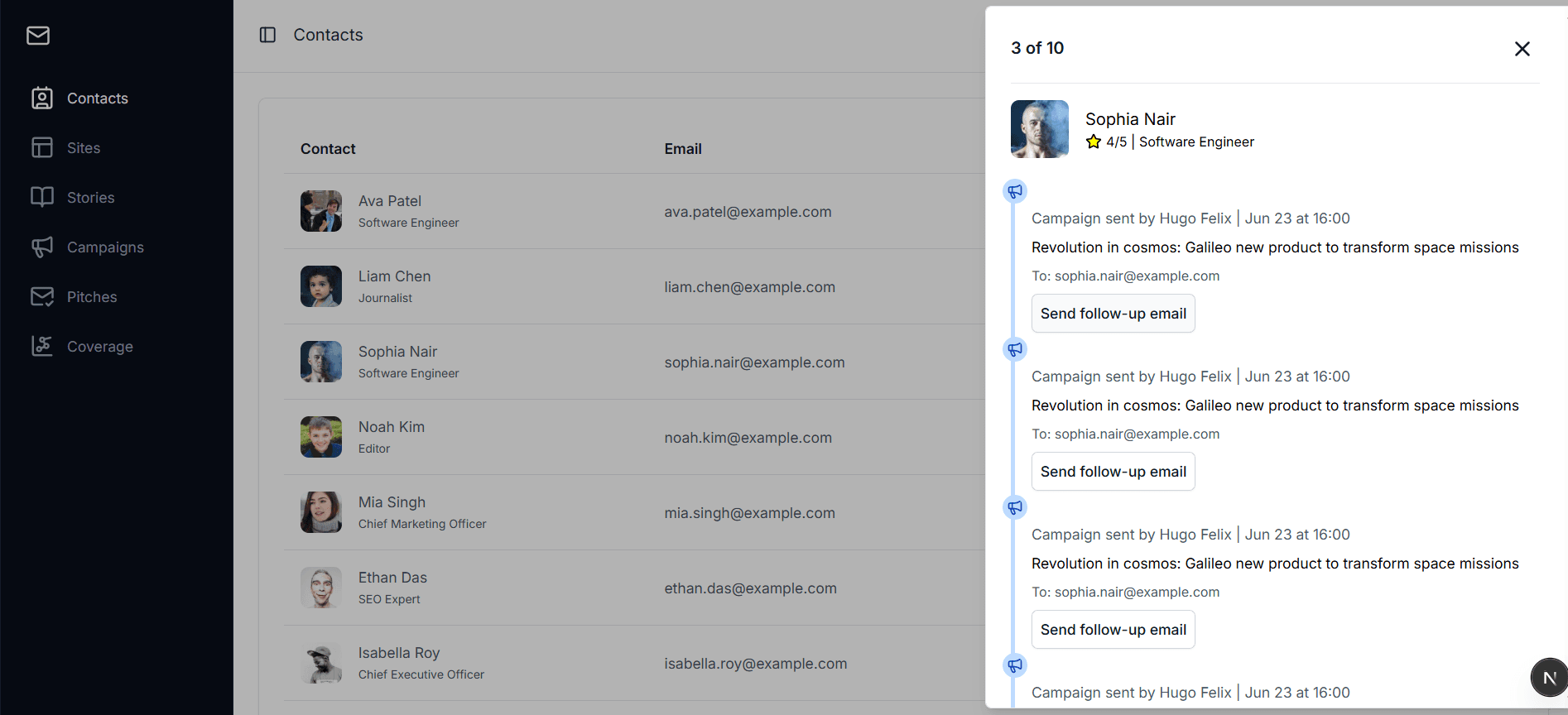Viewport: 1568px width, 715px height.
Task: Click 'Chief Marketing Officer' under Mia Singh
Action: pos(422,524)
